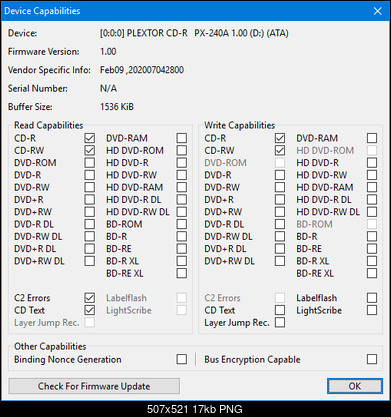Toggle CD Text checkbox under Read Capabilities
This screenshot has height=417, width=391.
(x=89, y=310)
